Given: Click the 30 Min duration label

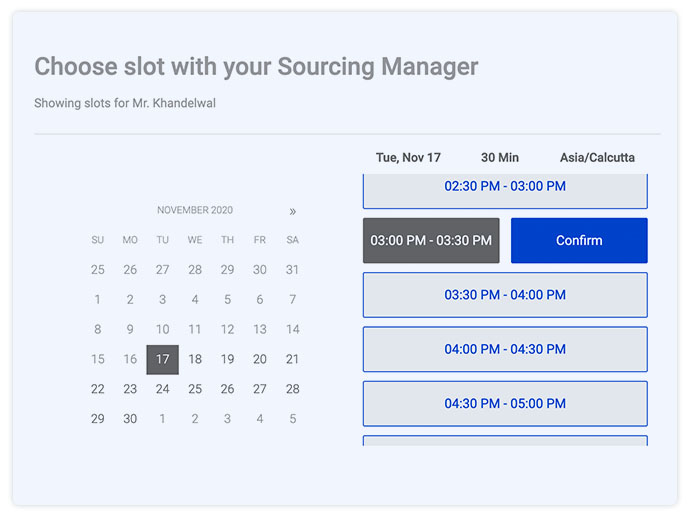Looking at the screenshot, I should pos(500,157).
